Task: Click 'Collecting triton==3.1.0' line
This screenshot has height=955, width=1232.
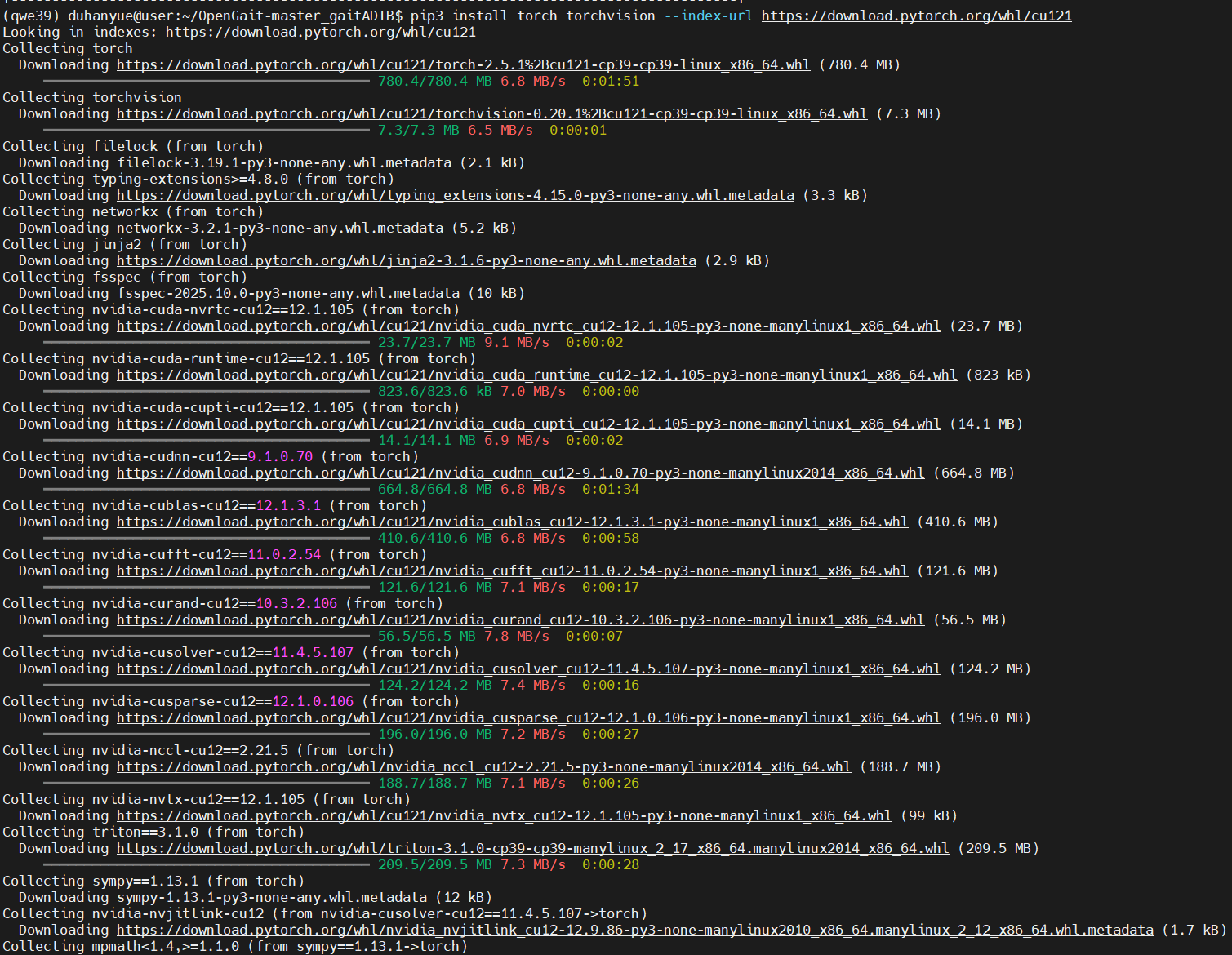Action: [153, 832]
